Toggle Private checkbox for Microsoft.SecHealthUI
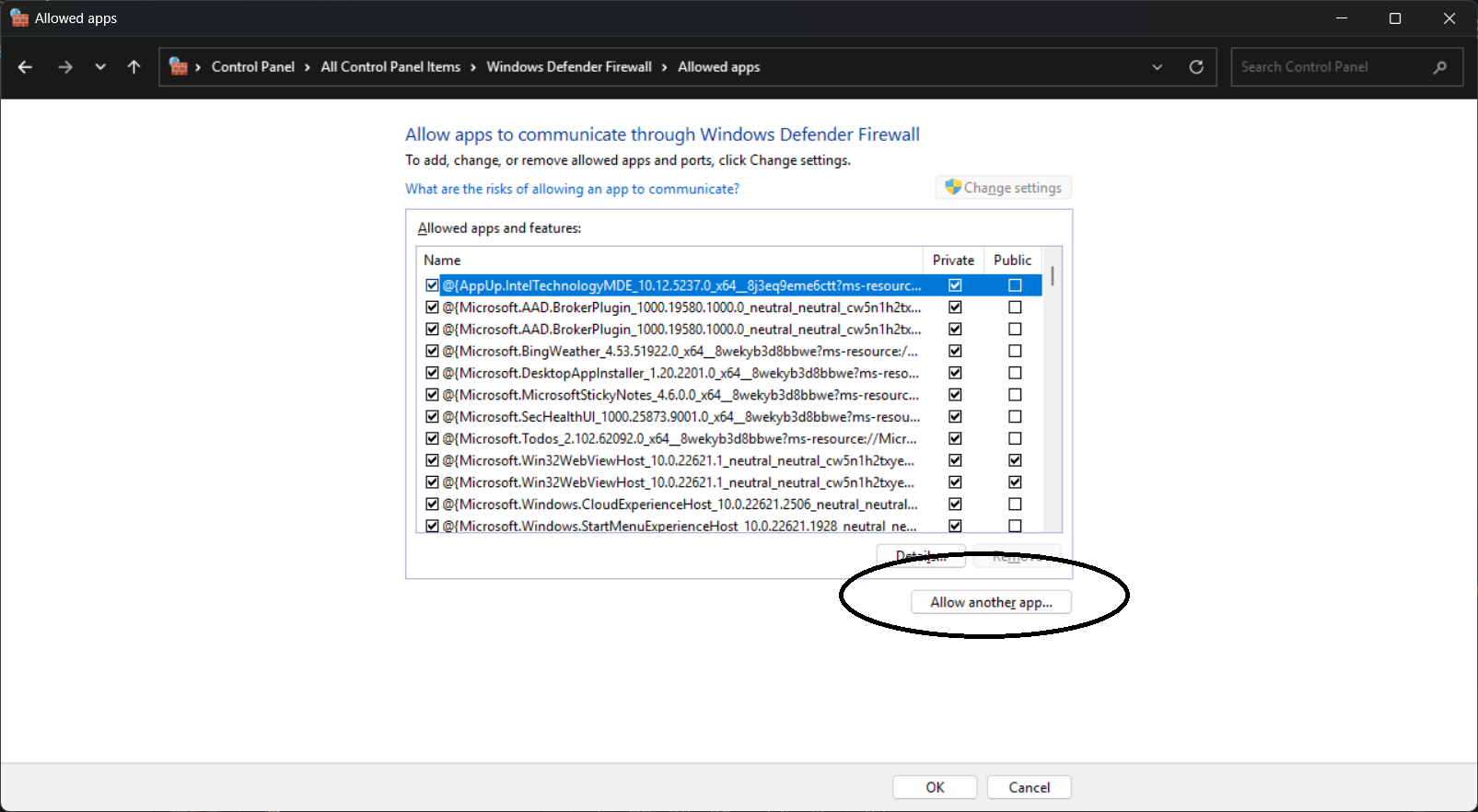 coord(955,416)
